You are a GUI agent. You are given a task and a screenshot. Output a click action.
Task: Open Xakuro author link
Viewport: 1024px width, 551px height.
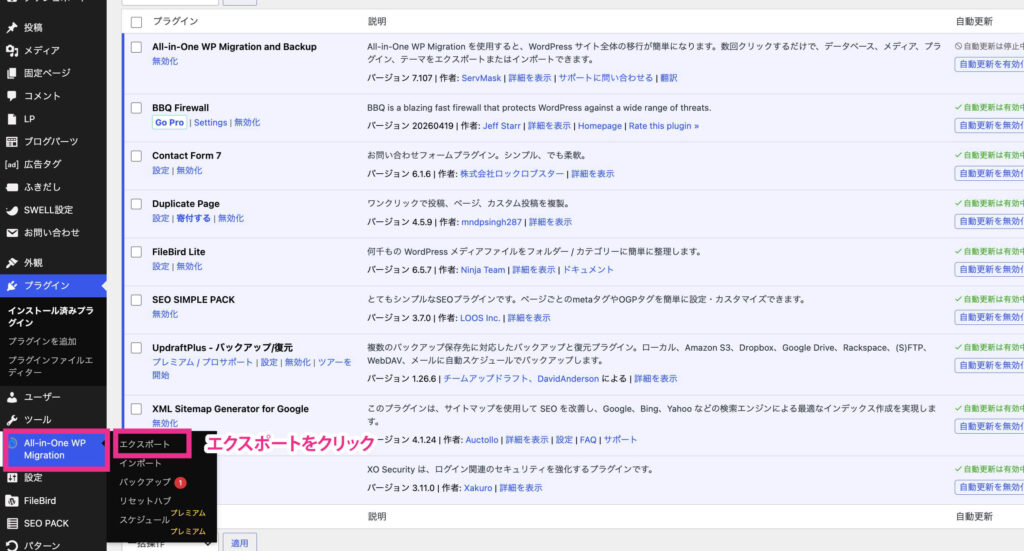click(x=478, y=488)
